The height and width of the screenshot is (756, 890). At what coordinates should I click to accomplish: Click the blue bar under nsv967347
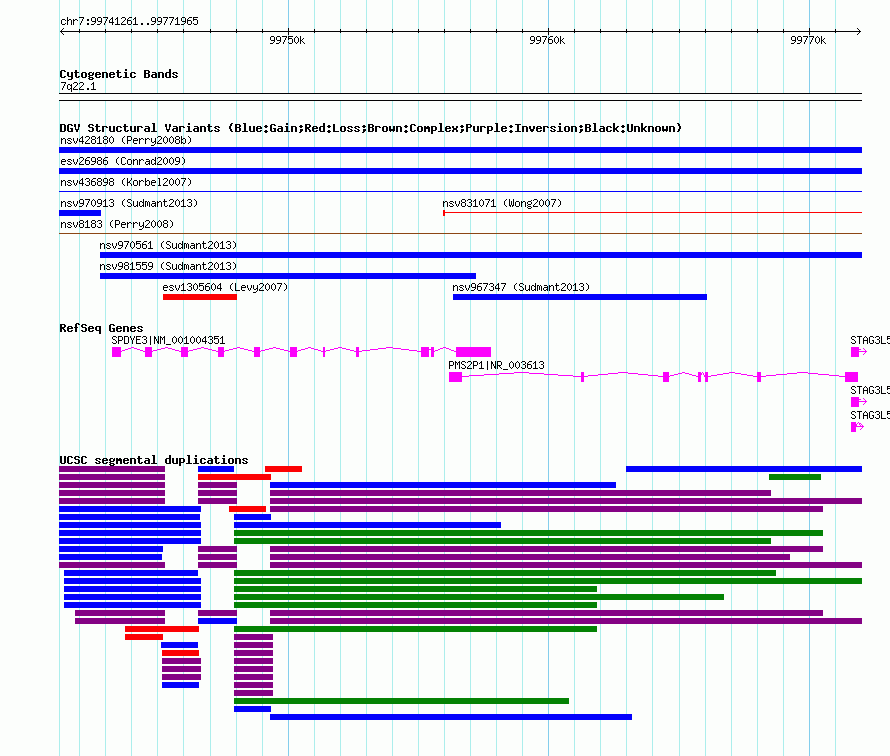pyautogui.click(x=580, y=297)
